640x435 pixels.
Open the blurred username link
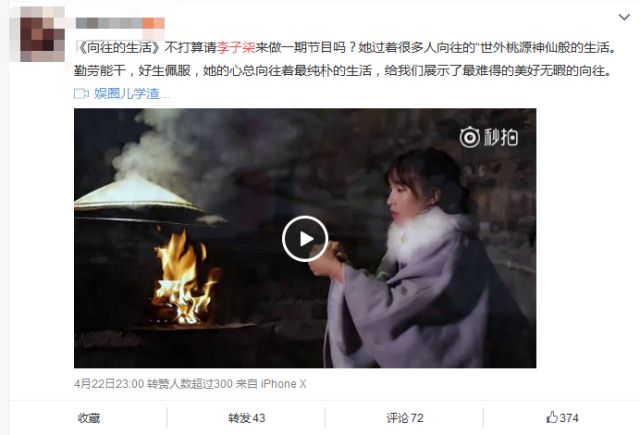(120, 23)
